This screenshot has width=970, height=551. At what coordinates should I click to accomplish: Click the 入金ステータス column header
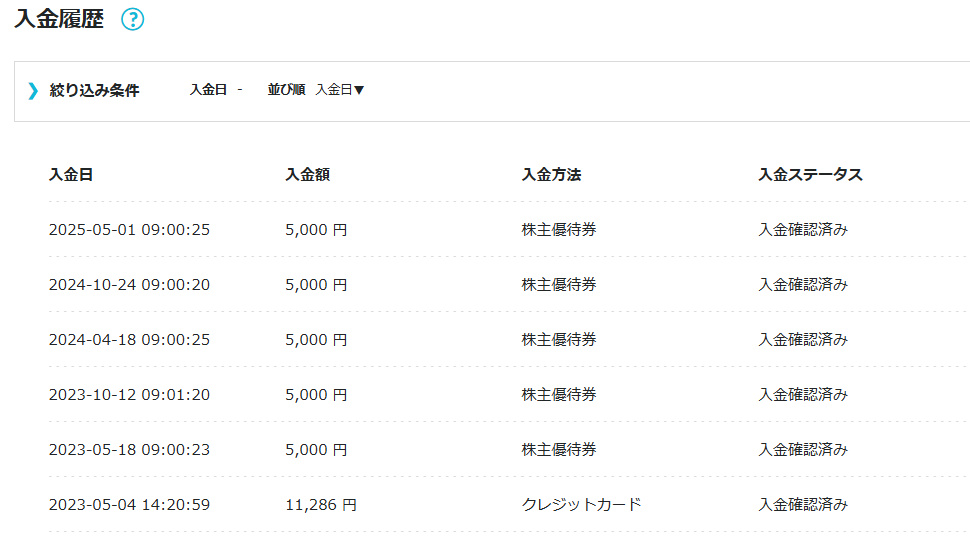pos(810,174)
